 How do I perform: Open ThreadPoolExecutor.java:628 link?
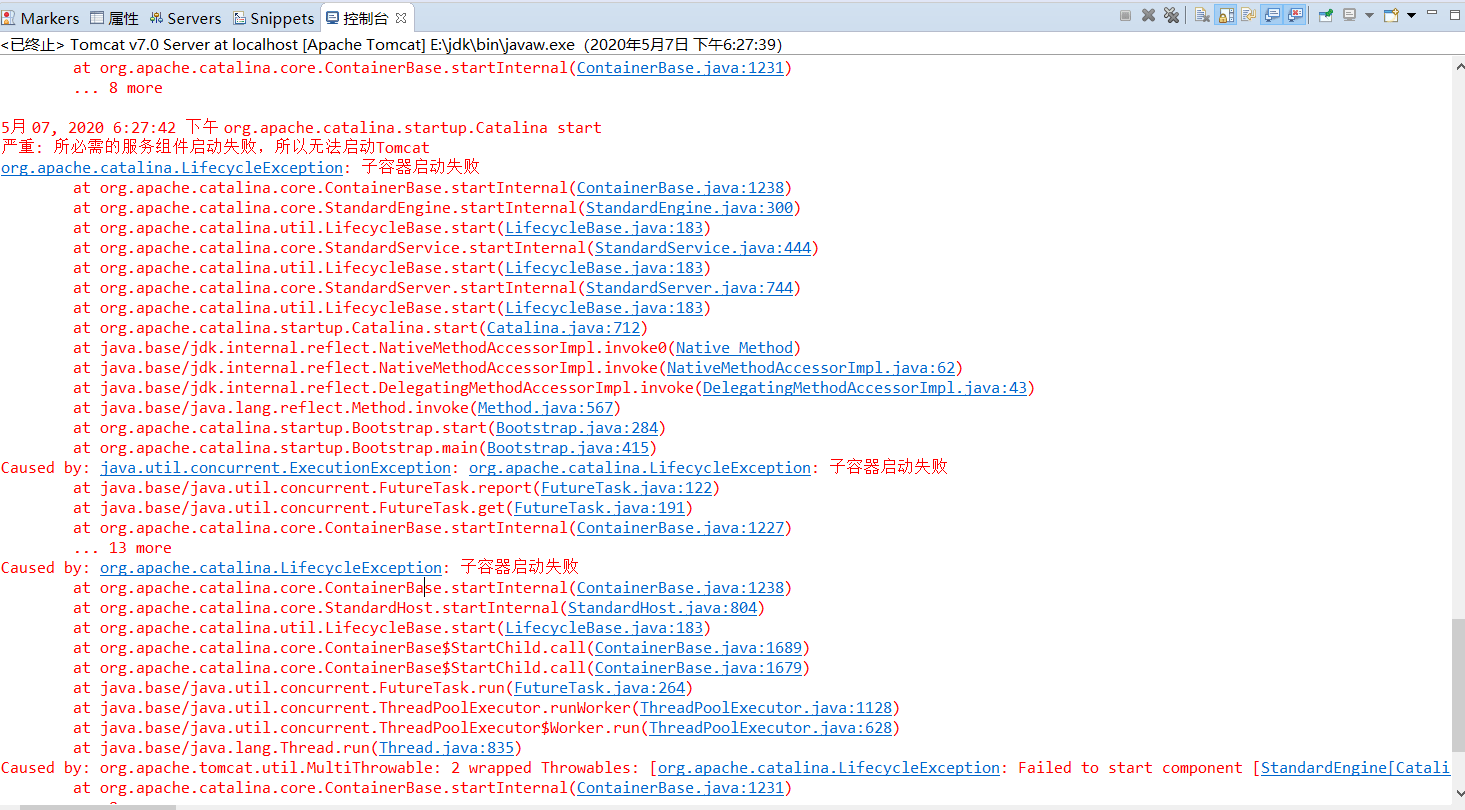770,728
